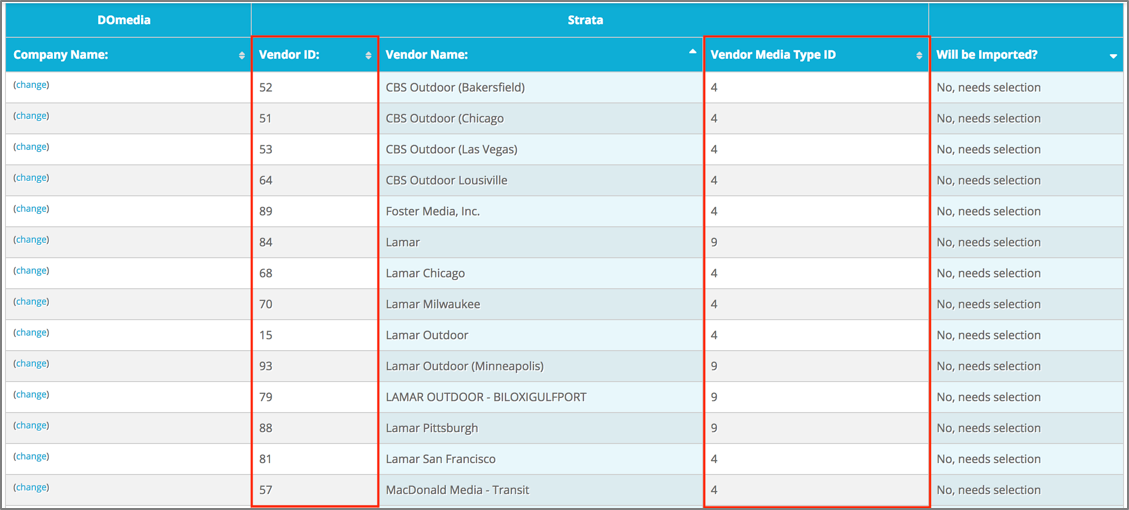Select vendor name CBS Outdoor (Chicago
Image resolution: width=1129 pixels, height=510 pixels.
[x=445, y=119]
